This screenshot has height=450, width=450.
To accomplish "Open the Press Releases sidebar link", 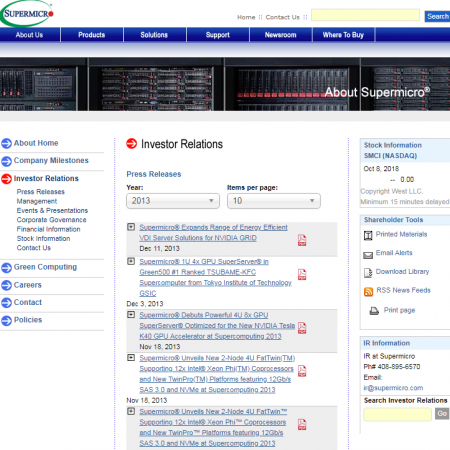I will (x=41, y=192).
